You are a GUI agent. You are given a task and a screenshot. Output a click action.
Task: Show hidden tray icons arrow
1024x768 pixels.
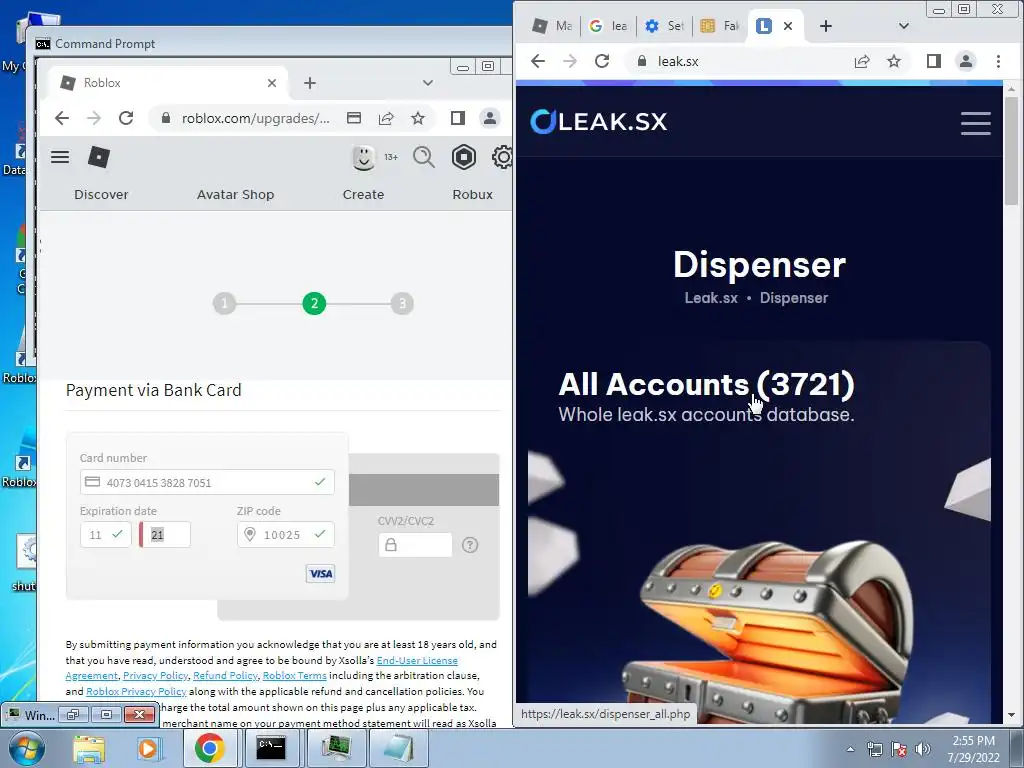[850, 749]
